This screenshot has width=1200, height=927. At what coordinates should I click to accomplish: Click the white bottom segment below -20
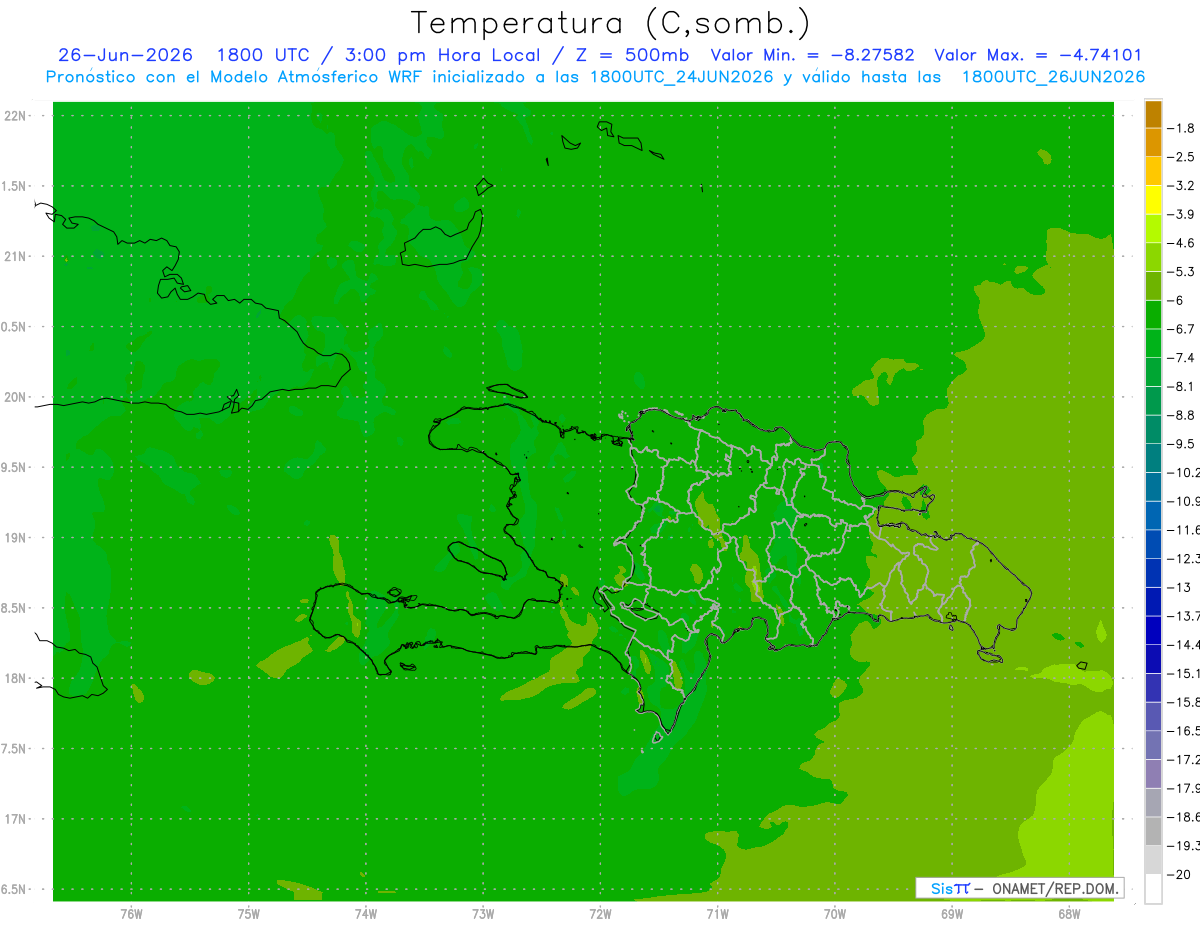1153,889
